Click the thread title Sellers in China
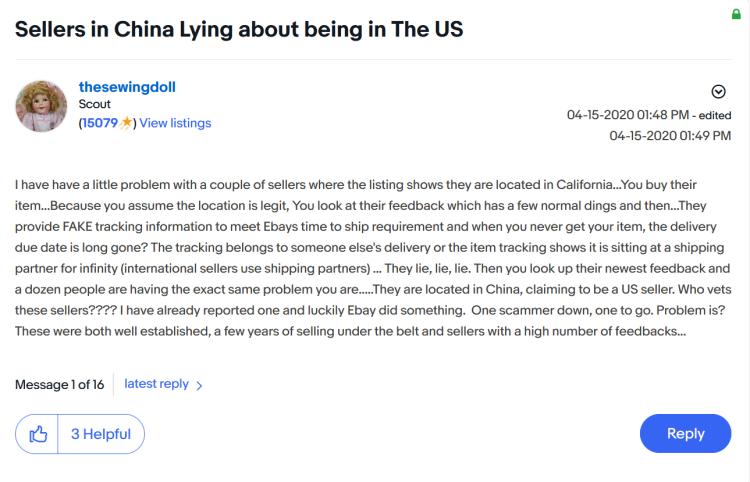 [239, 29]
